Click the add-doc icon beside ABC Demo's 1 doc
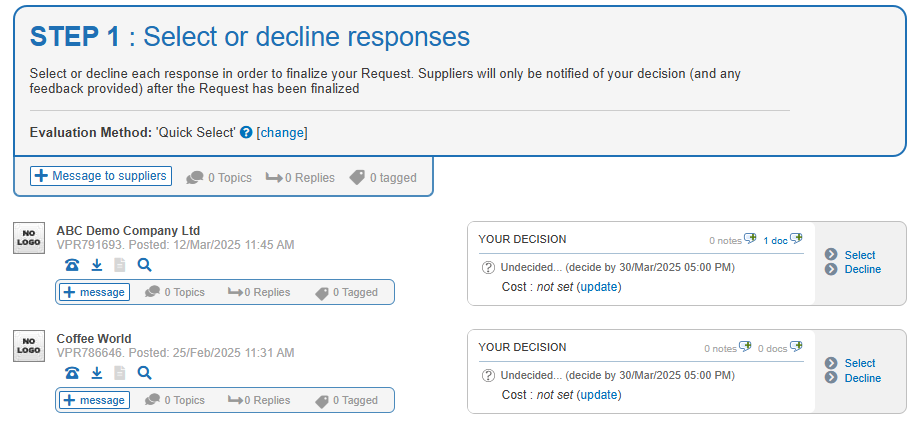 pos(796,239)
